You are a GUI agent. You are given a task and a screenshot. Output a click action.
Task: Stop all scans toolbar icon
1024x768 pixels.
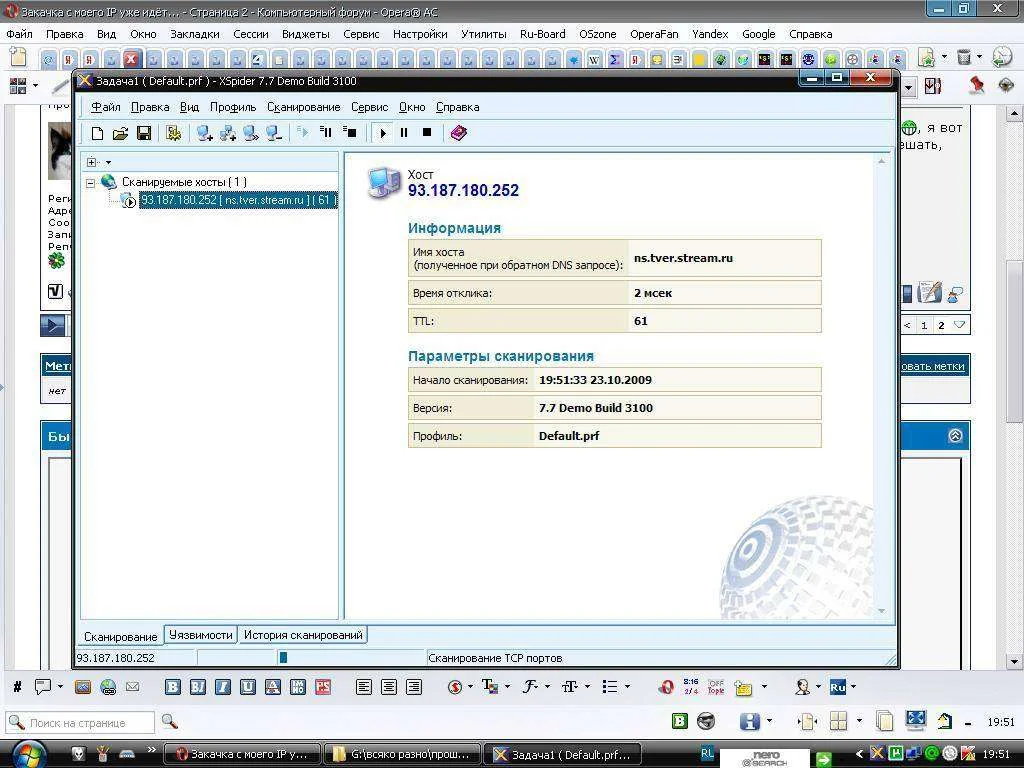coord(349,132)
